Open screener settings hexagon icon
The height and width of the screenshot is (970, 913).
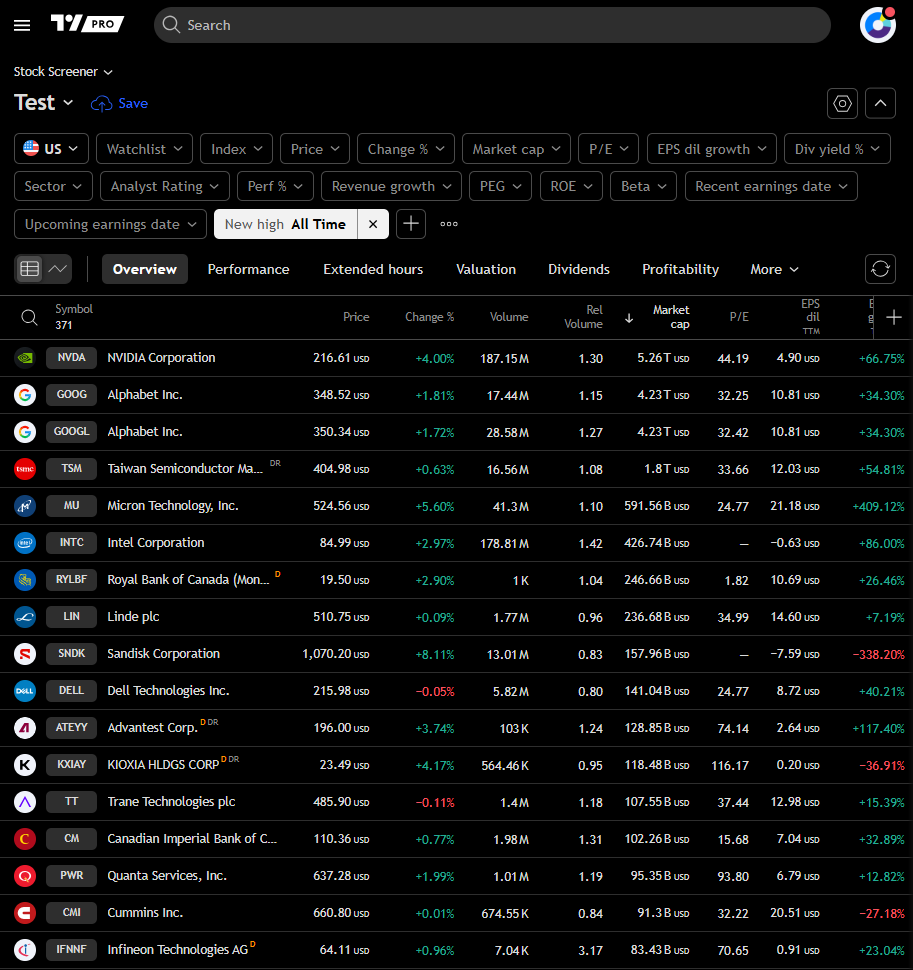pyautogui.click(x=842, y=103)
